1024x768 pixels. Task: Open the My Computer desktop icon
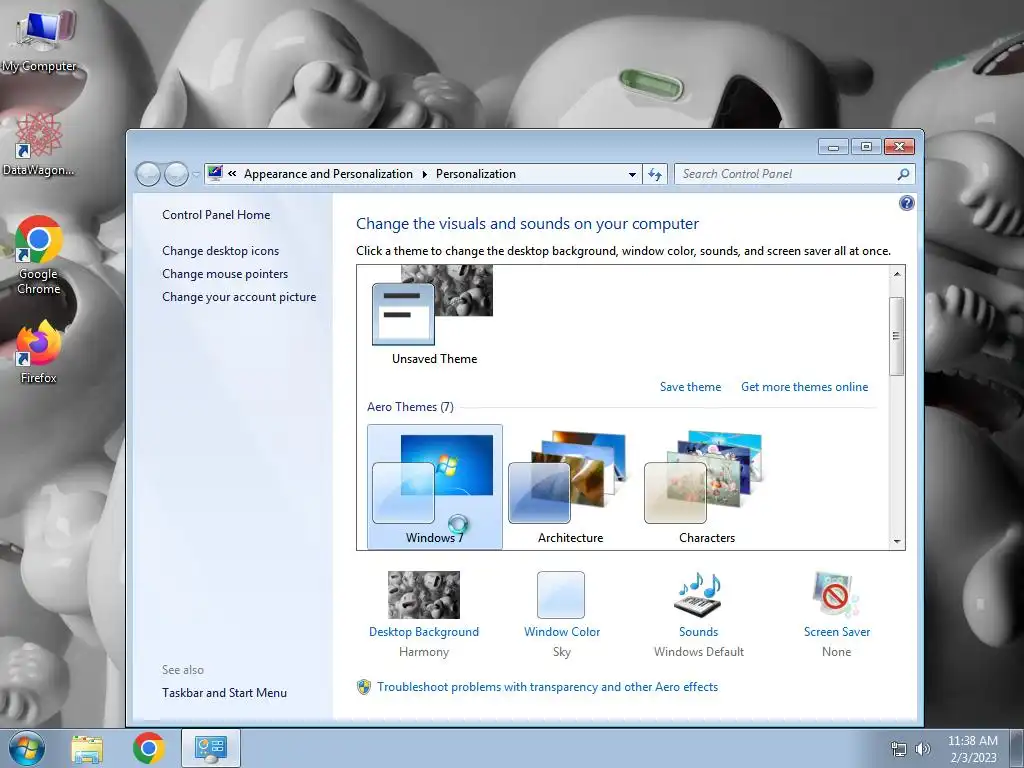click(x=39, y=39)
